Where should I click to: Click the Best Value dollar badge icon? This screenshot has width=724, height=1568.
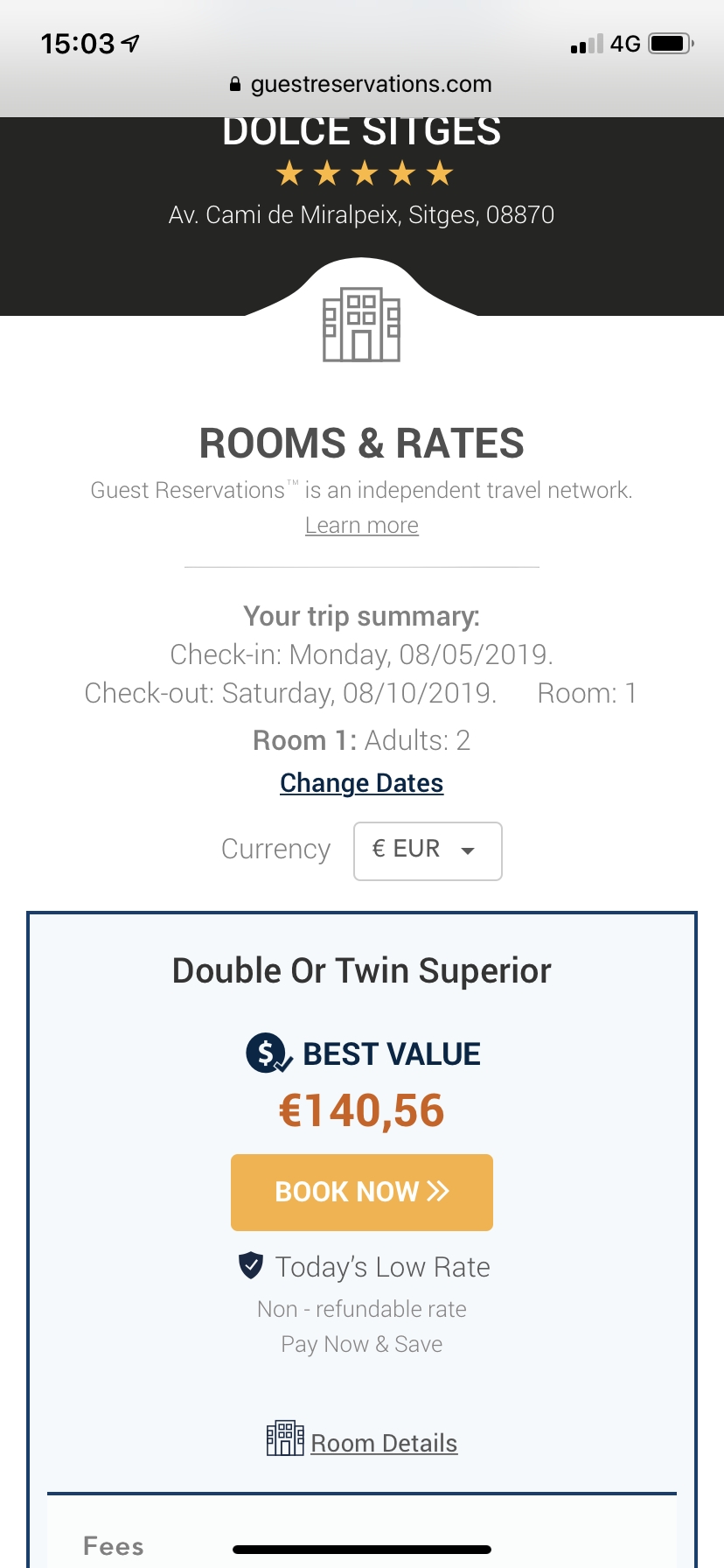268,1053
